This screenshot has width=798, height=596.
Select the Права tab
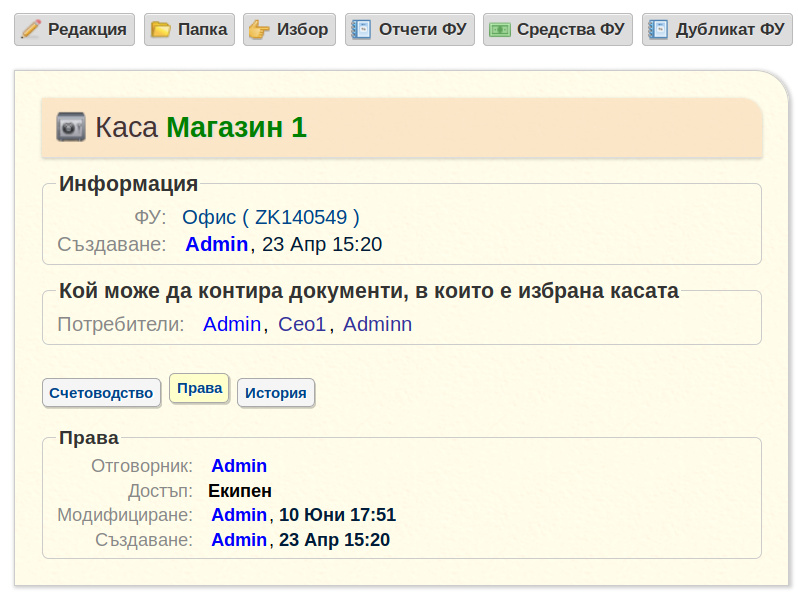coord(200,388)
